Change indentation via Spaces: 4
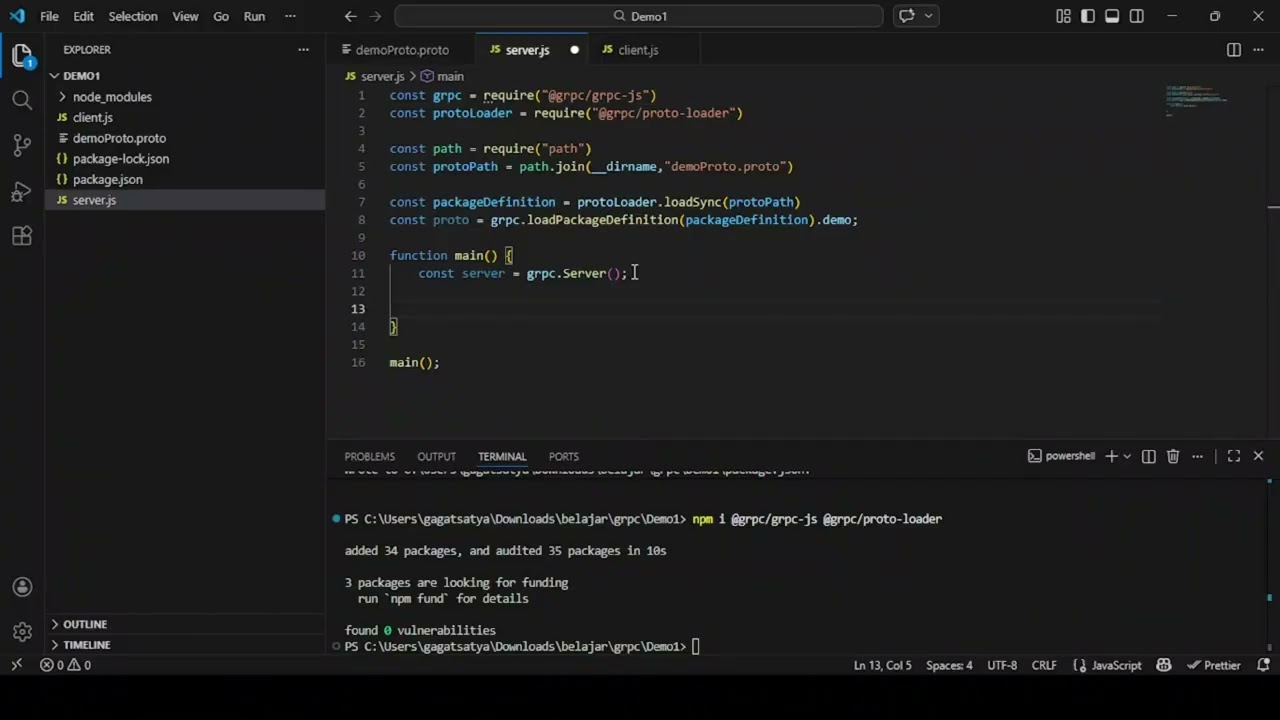Viewport: 1280px width, 720px height. click(949, 665)
